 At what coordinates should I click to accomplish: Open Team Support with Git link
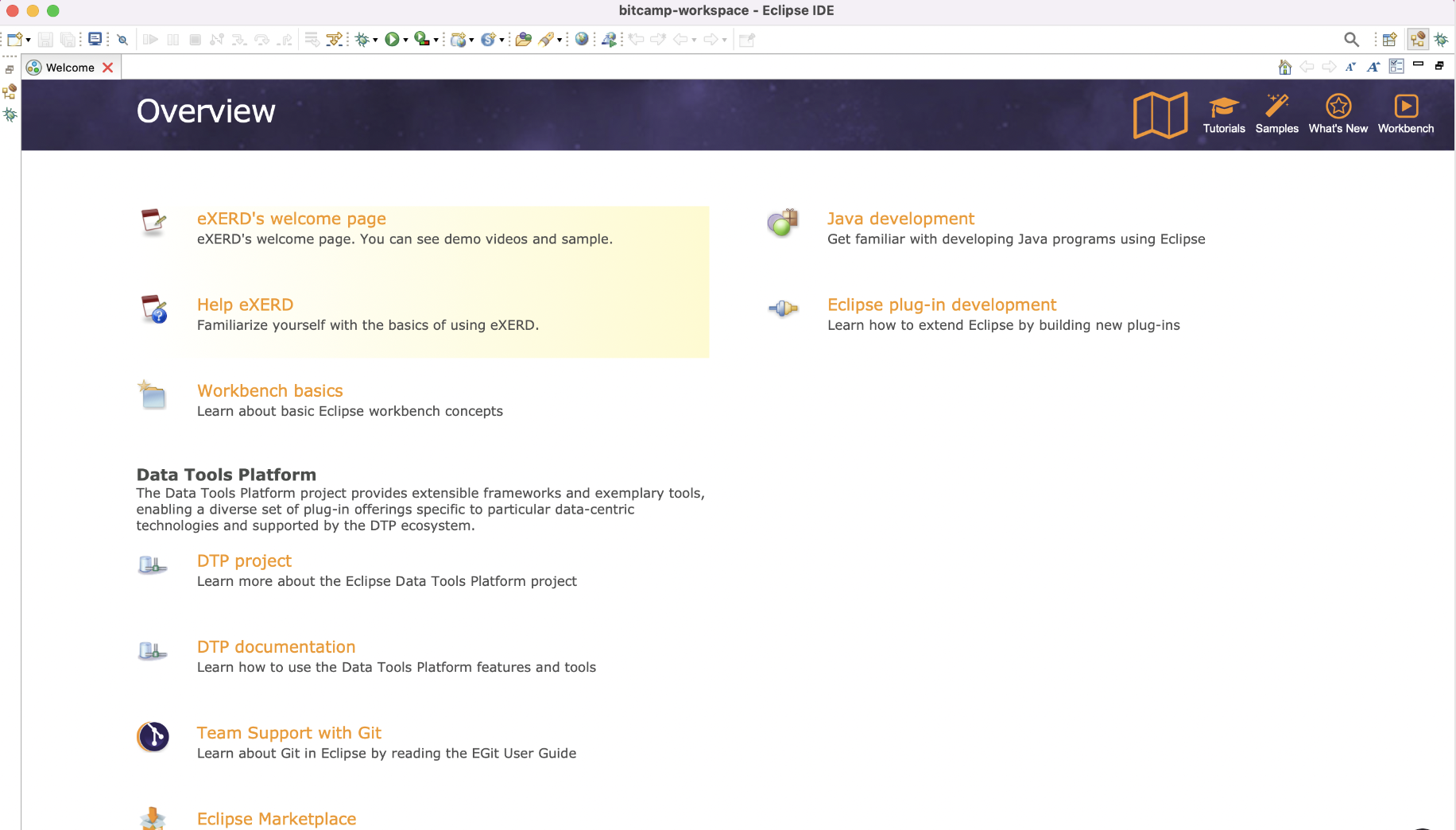click(289, 732)
